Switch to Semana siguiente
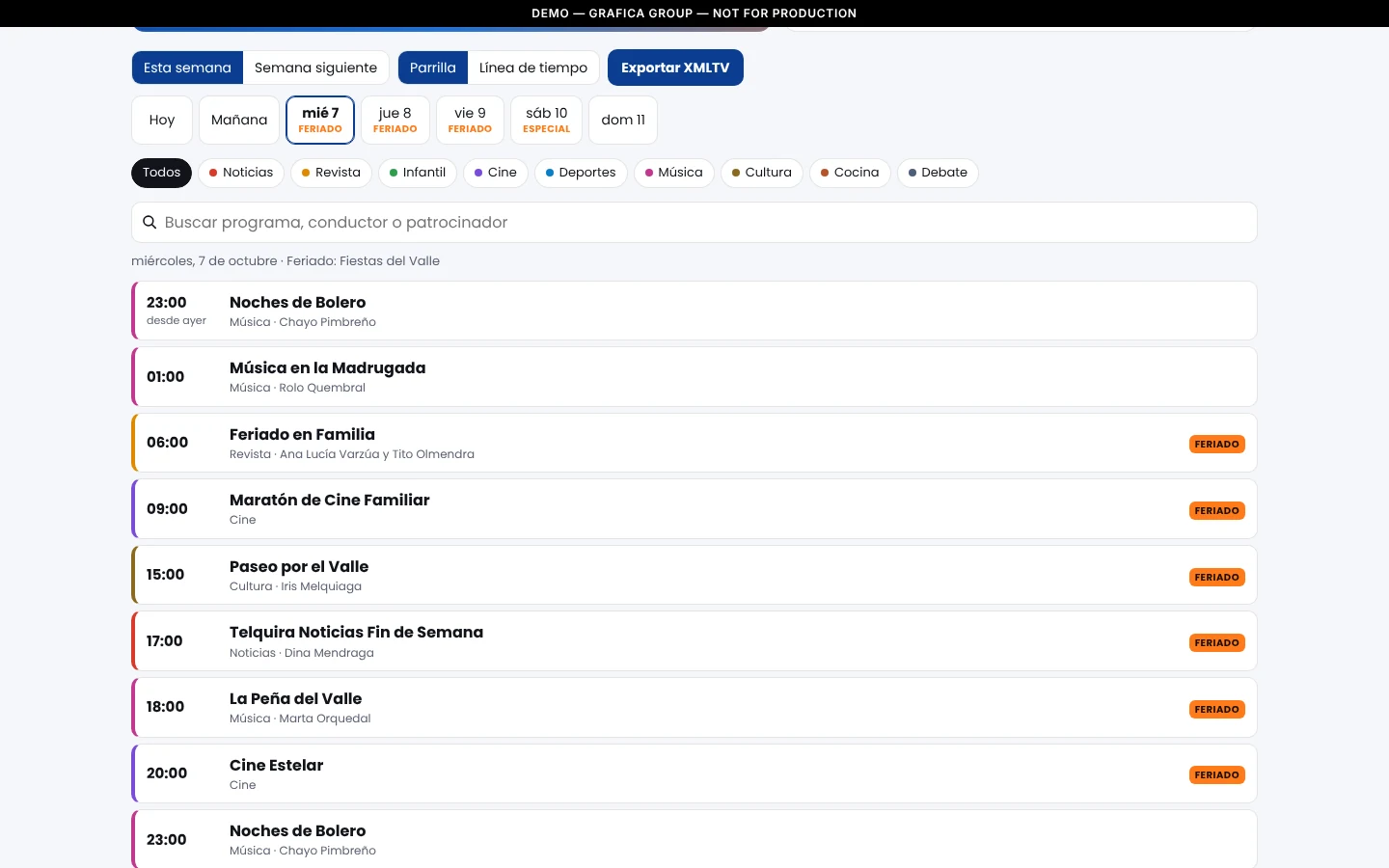 pos(315,68)
